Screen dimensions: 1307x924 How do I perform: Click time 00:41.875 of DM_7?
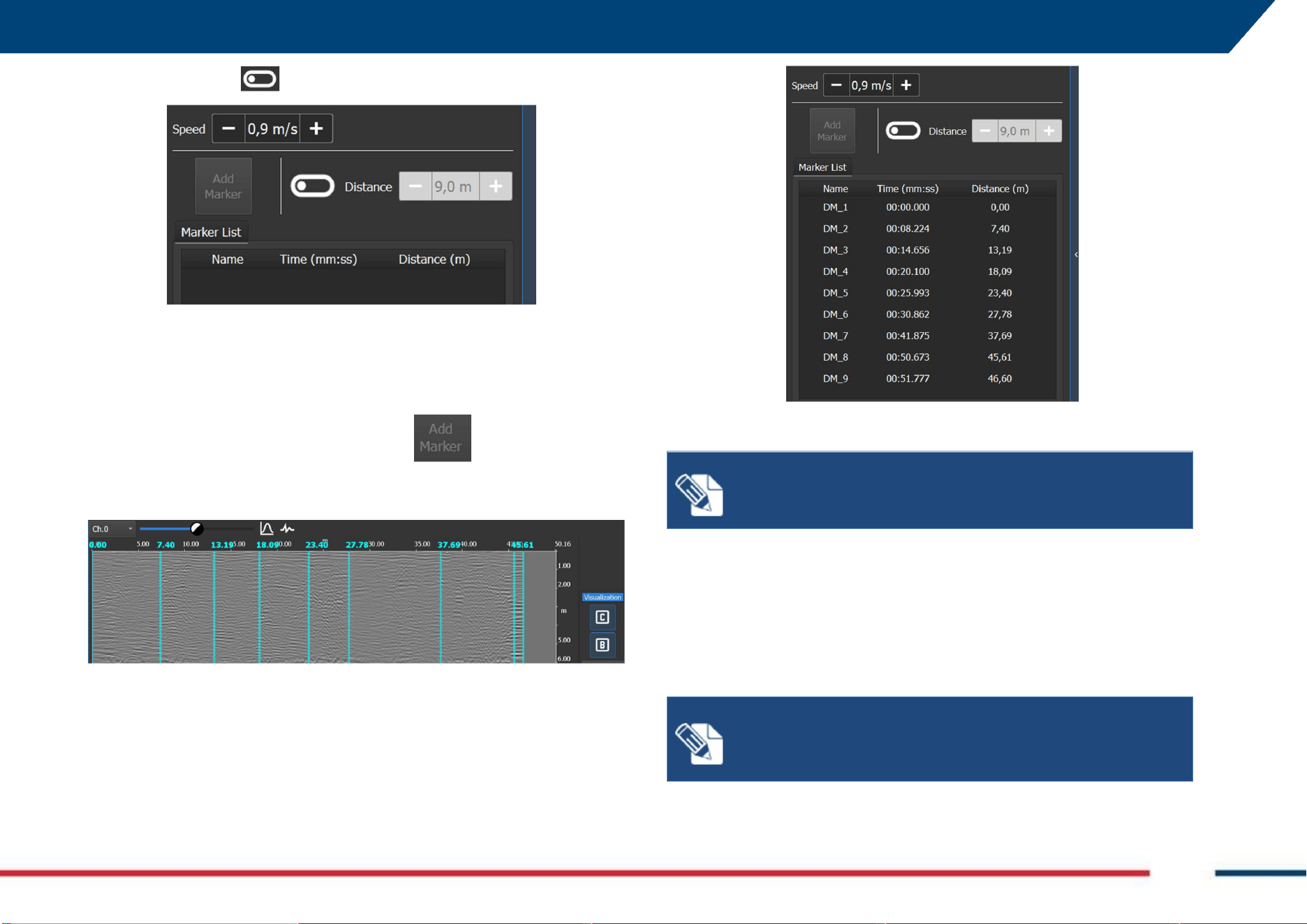click(x=908, y=336)
